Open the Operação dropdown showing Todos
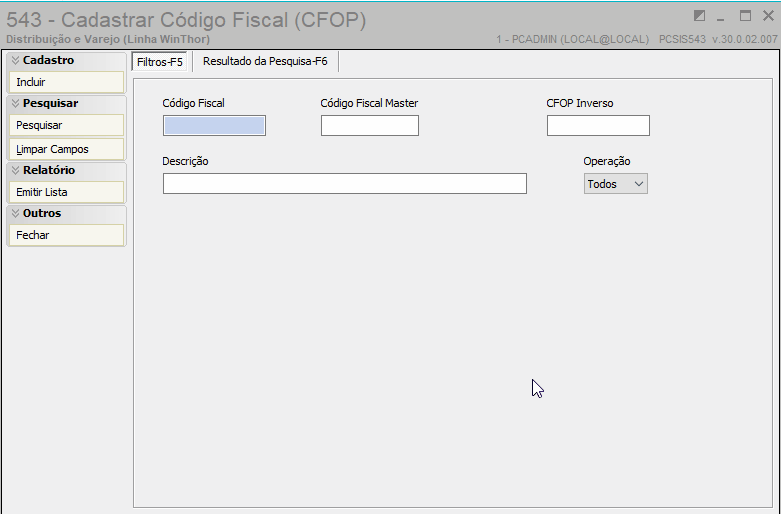Image resolution: width=781 pixels, height=514 pixels. point(616,184)
